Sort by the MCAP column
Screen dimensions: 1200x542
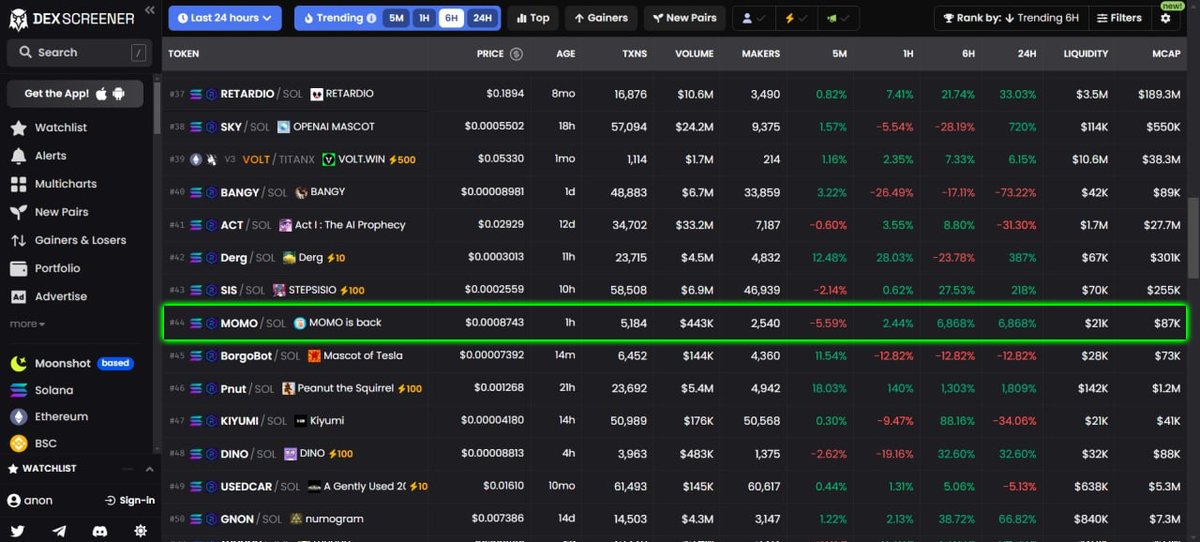pyautogui.click(x=1167, y=54)
